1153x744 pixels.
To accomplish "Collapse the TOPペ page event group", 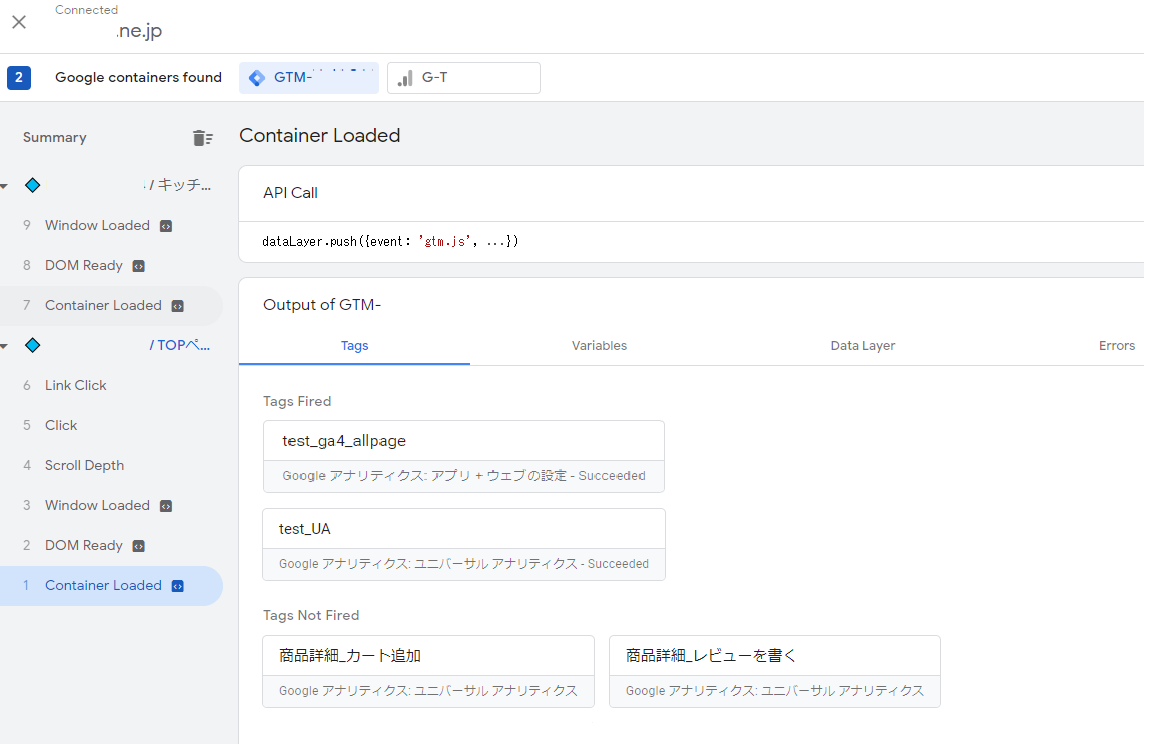I will [5, 346].
